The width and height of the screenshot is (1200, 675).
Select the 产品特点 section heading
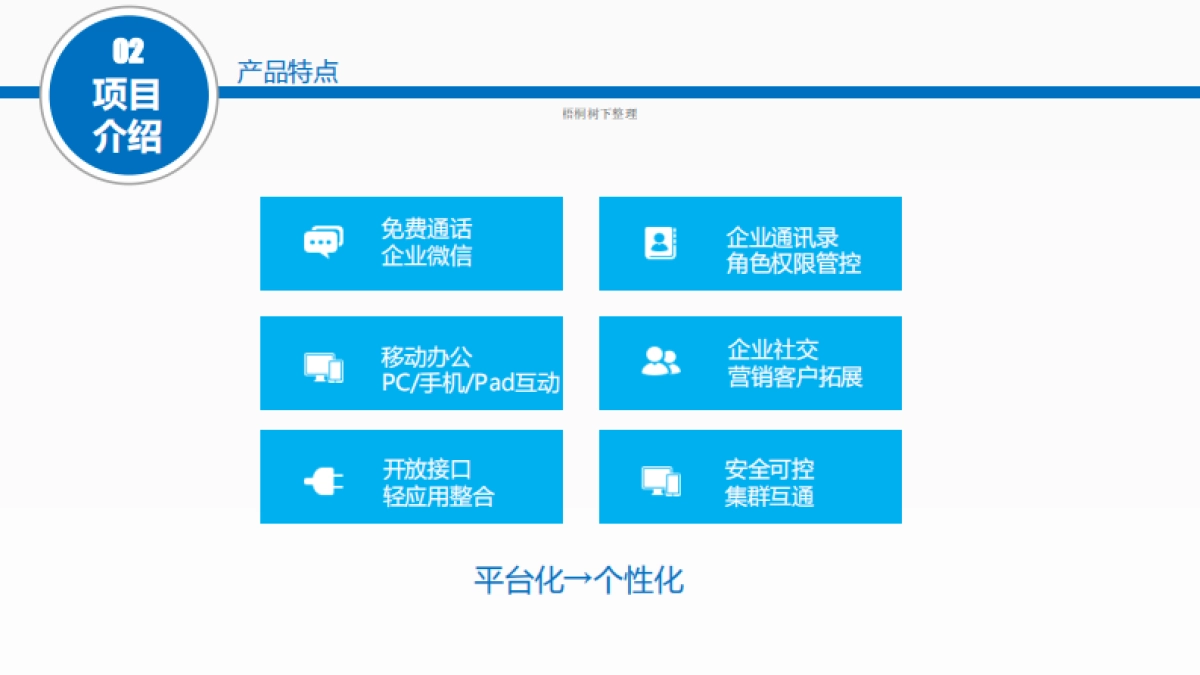tap(288, 70)
